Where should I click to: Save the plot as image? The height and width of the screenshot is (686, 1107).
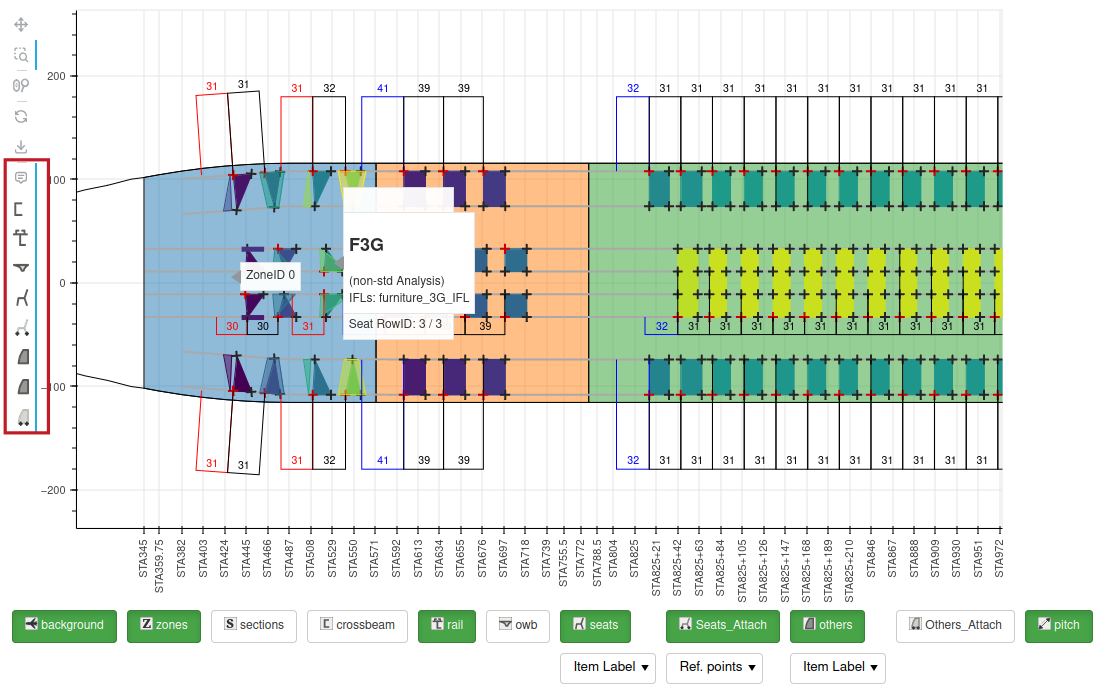click(21, 147)
